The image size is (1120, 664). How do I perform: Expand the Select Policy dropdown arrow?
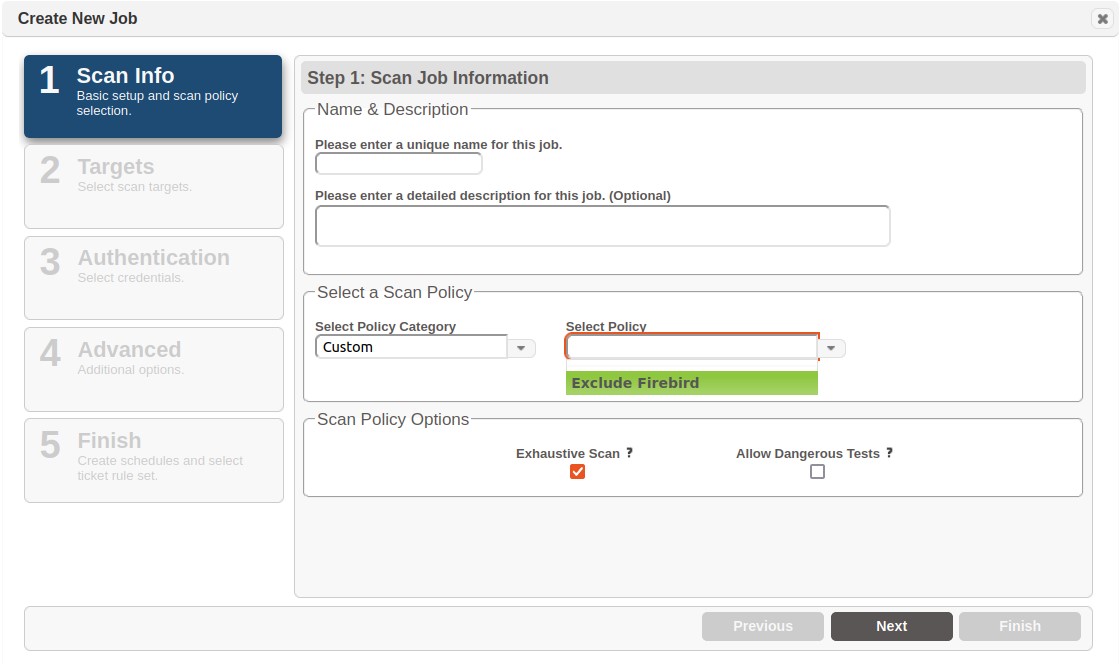click(x=831, y=348)
